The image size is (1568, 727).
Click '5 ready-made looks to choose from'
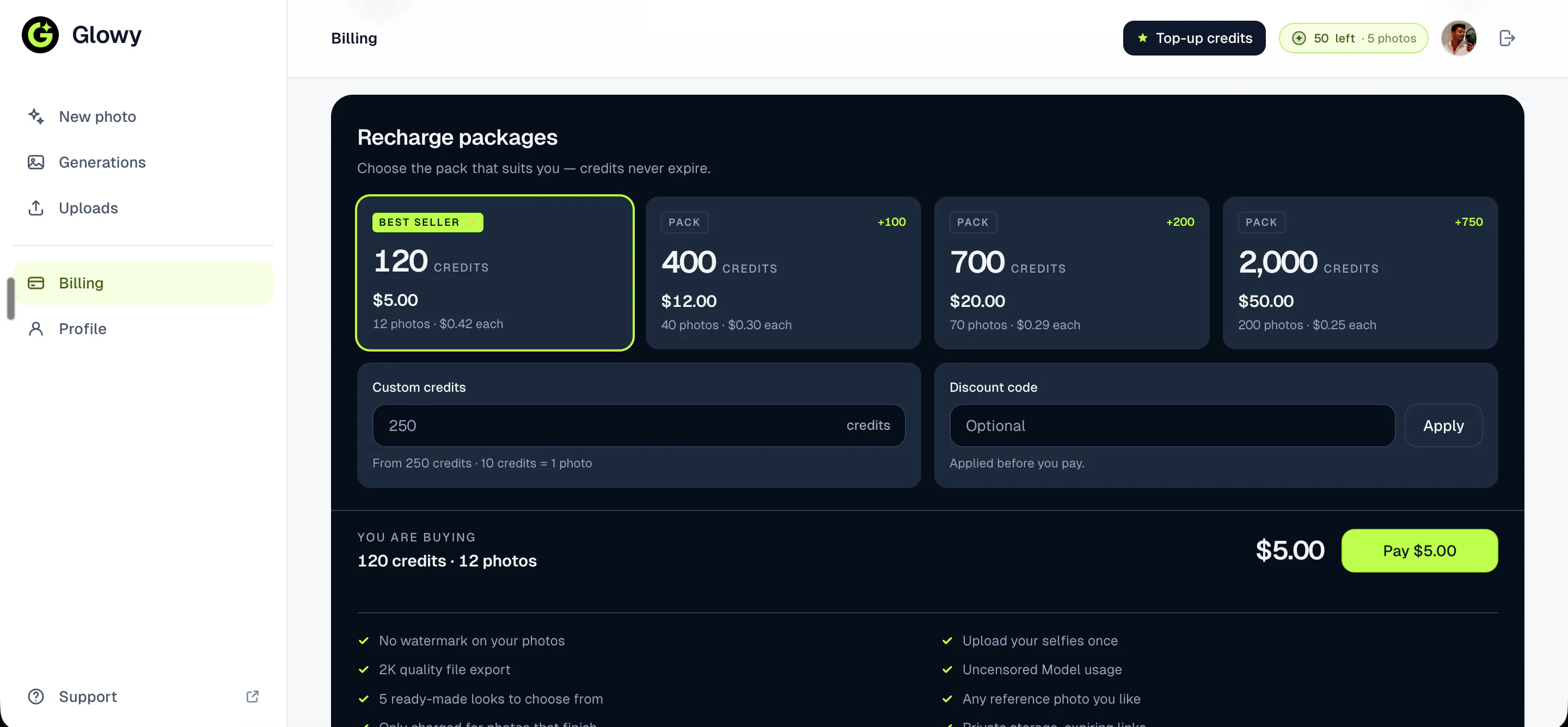(491, 699)
